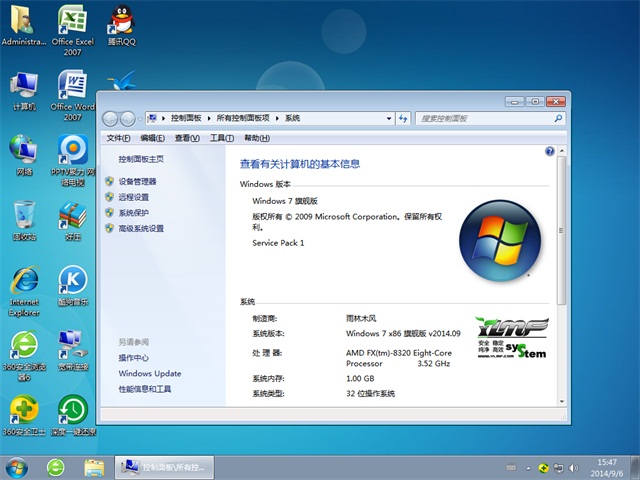Expand arrow before 控制面板 in breadcrumb

click(x=163, y=118)
